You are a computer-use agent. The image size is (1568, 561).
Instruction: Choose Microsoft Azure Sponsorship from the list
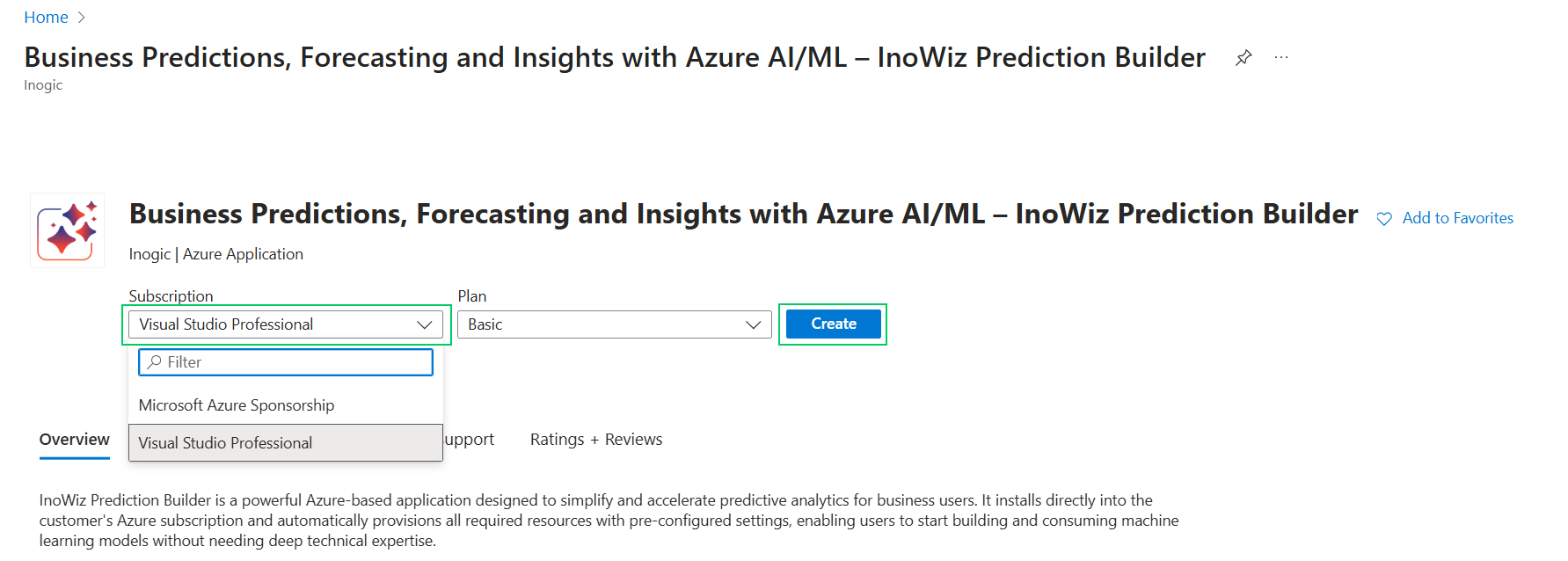tap(237, 405)
